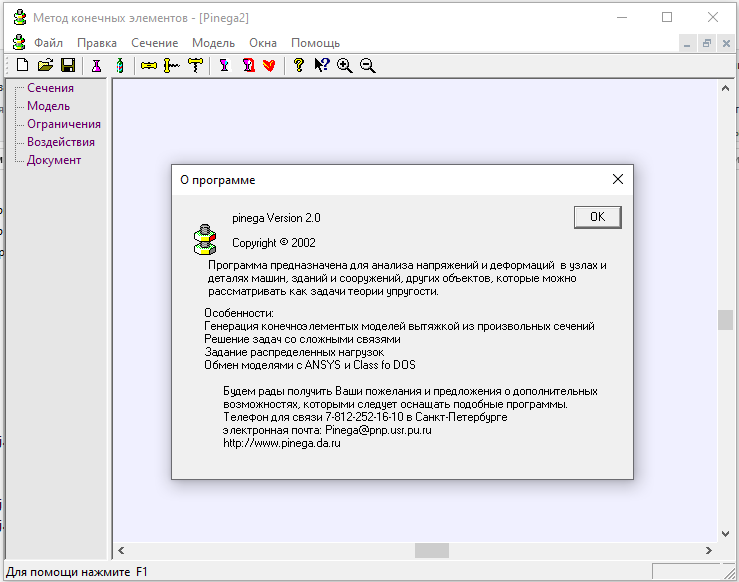Click the vertical scrollbar up arrow

tap(725, 88)
